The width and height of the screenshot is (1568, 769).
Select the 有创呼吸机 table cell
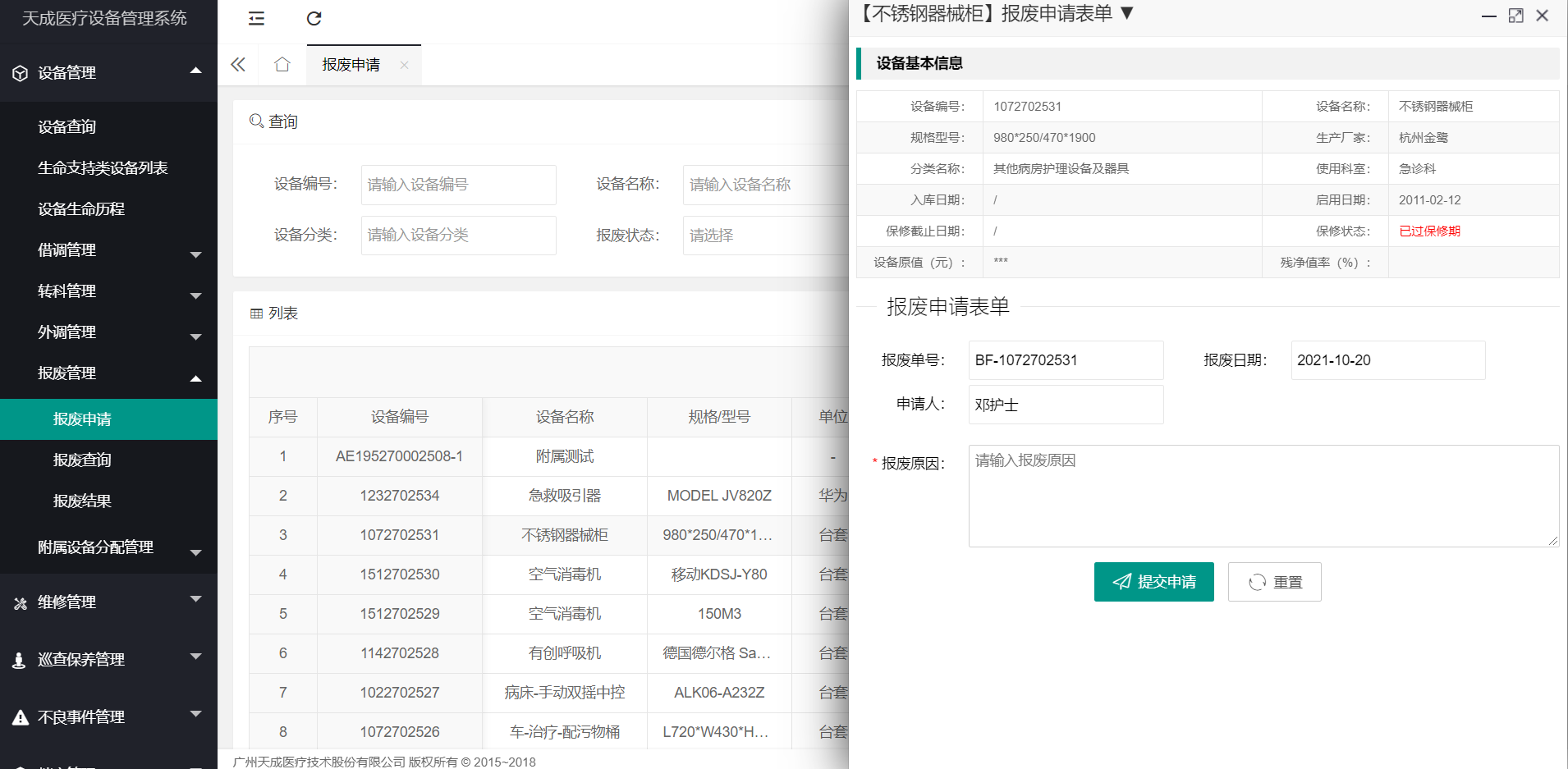coord(565,653)
